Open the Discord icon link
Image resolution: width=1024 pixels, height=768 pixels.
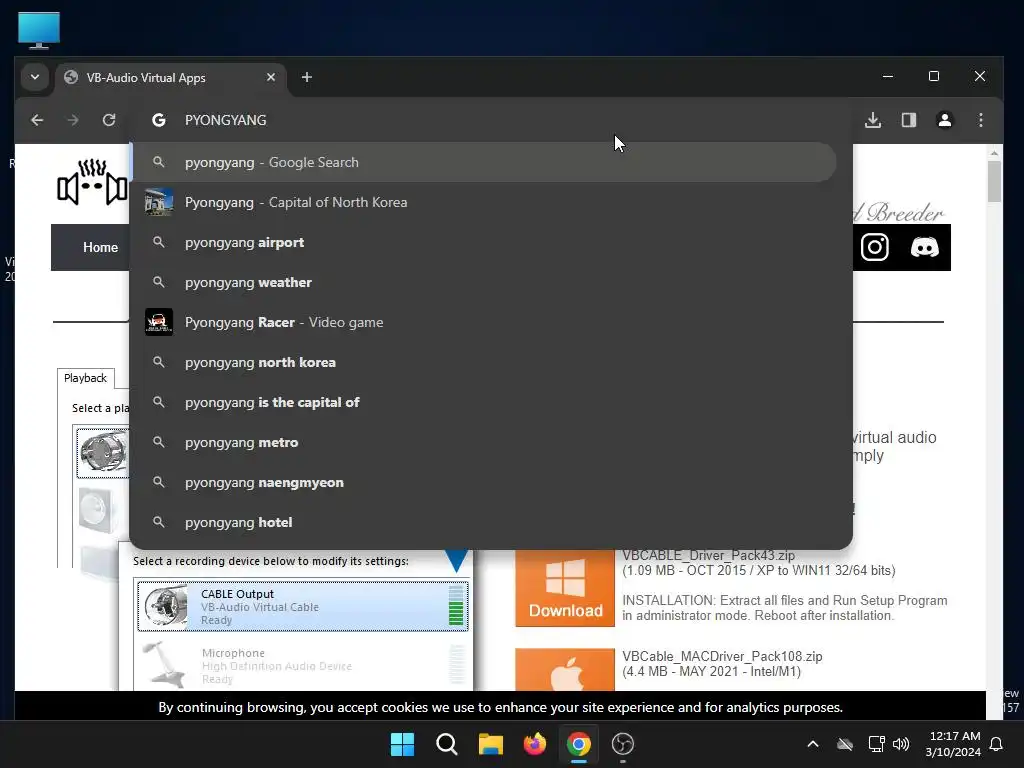[925, 248]
